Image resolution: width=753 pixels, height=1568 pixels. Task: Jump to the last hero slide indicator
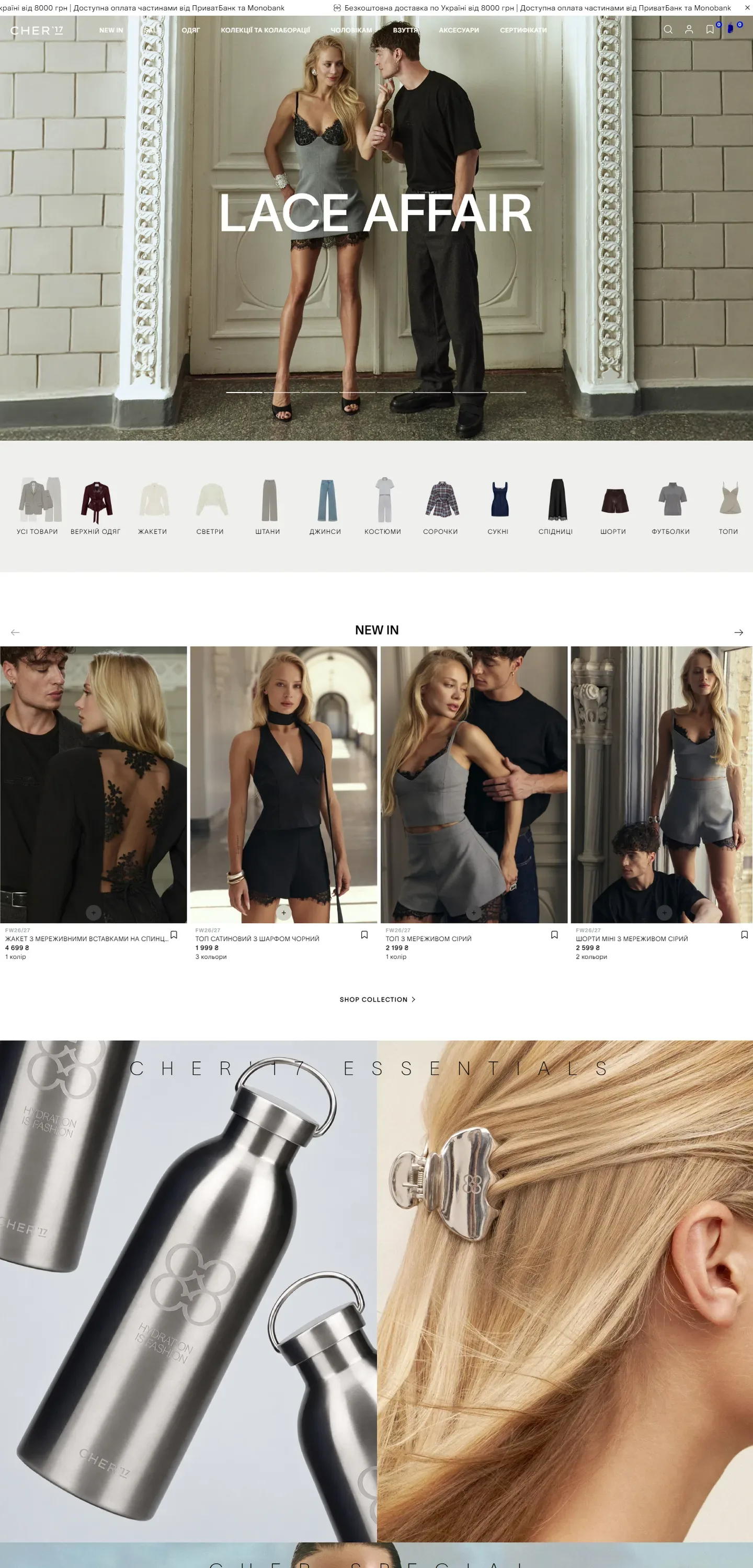coord(508,393)
